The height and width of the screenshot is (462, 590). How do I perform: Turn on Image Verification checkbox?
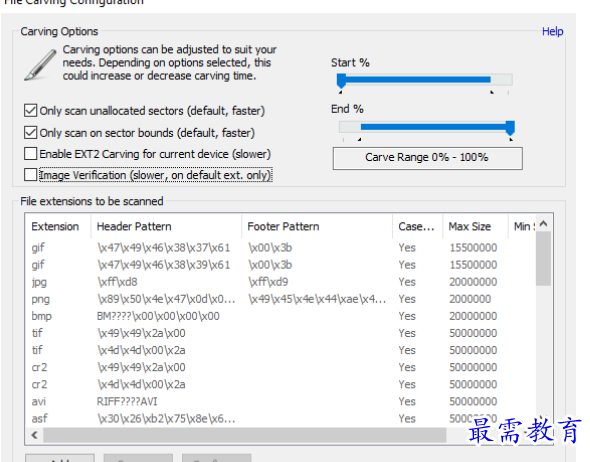pos(30,175)
